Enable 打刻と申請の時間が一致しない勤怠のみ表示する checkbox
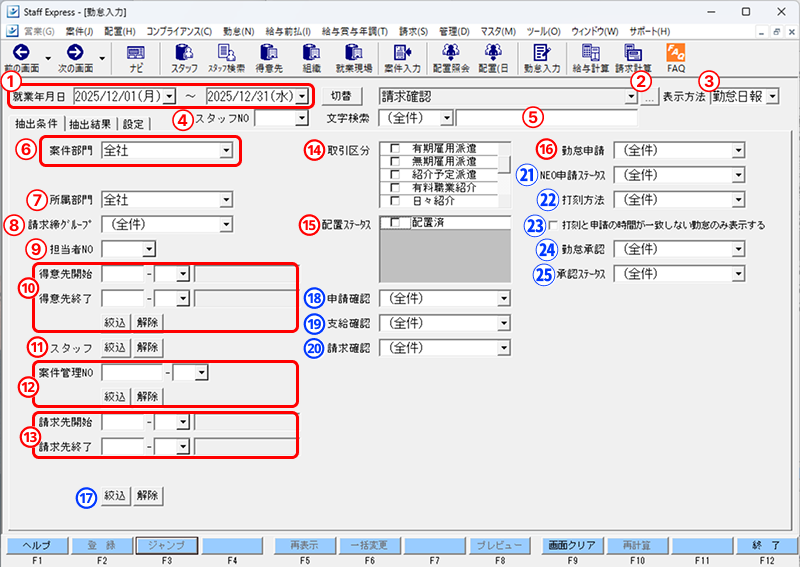 point(553,225)
